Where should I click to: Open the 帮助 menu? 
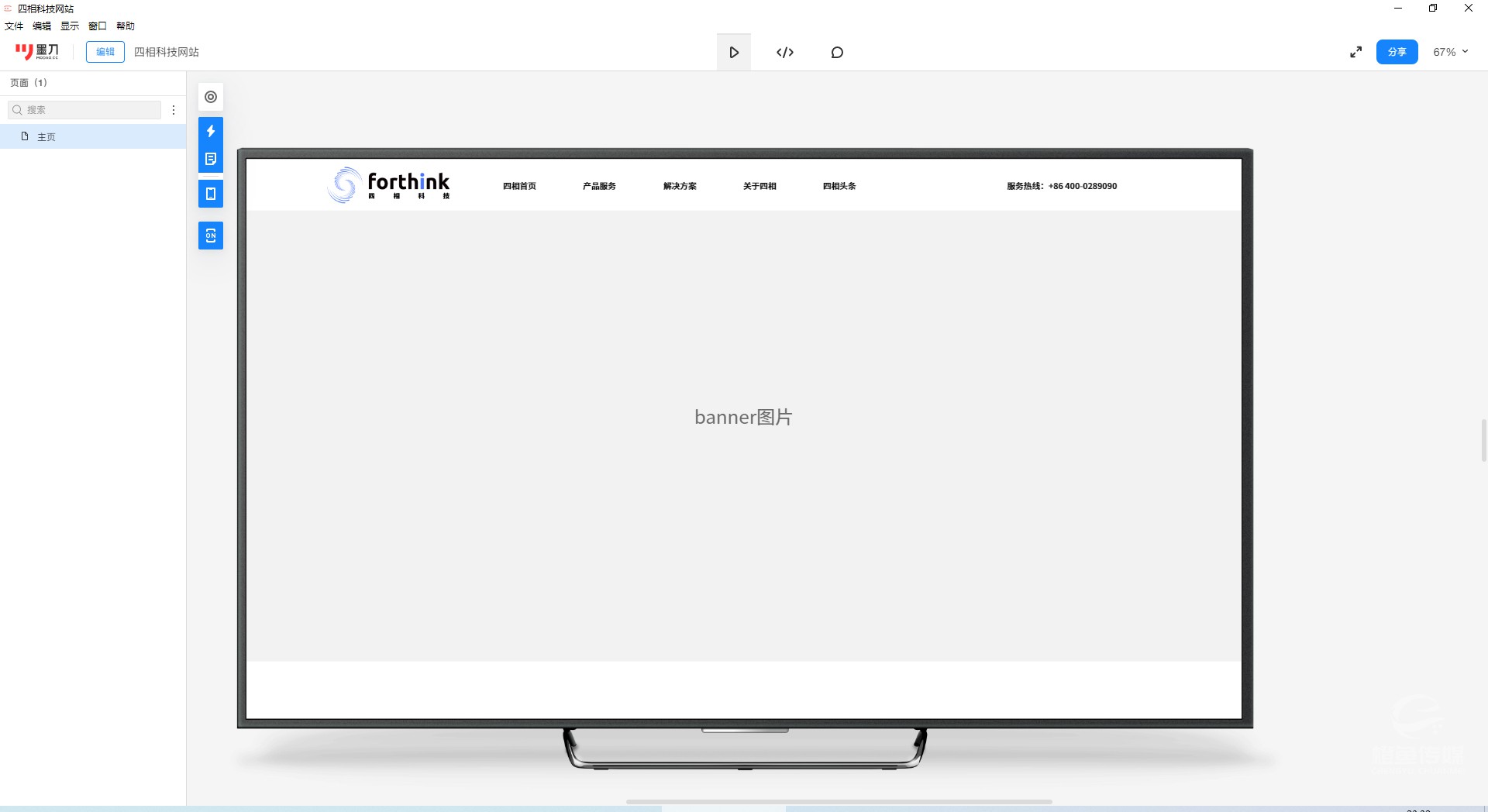coord(126,26)
